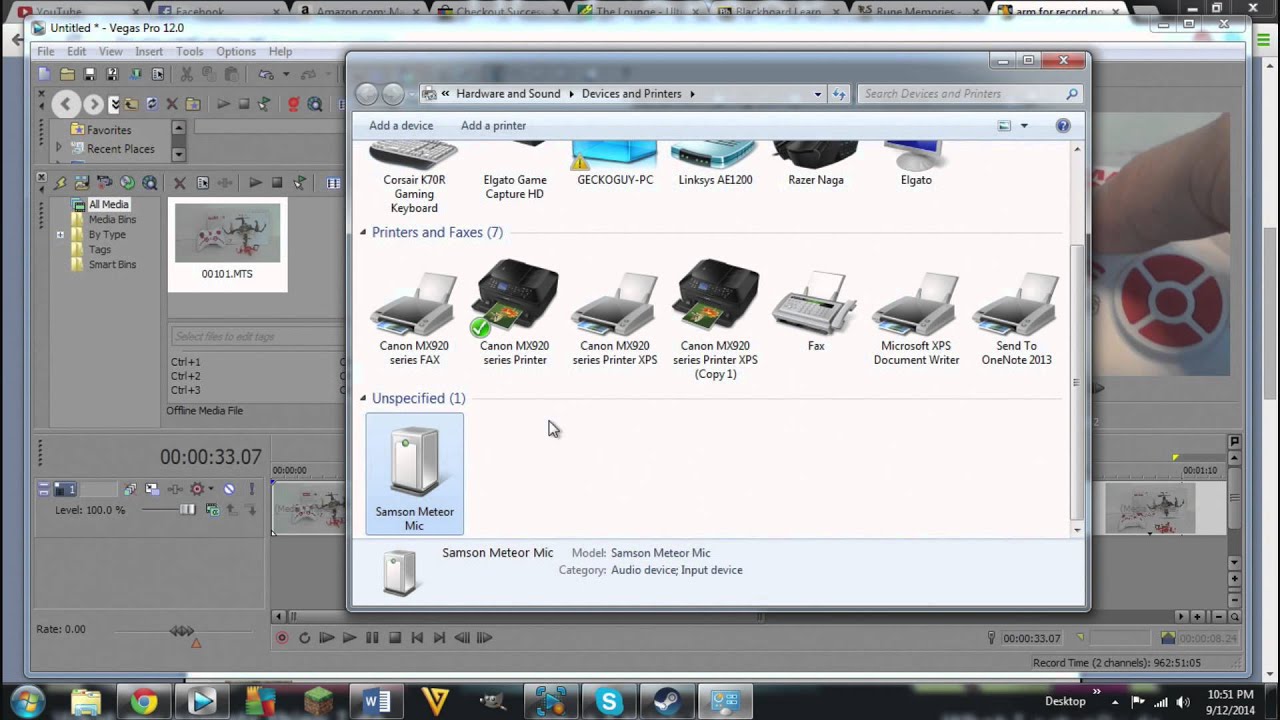Go forward in the Vegas Explorer pane
The height and width of the screenshot is (720, 1280).
(x=93, y=104)
